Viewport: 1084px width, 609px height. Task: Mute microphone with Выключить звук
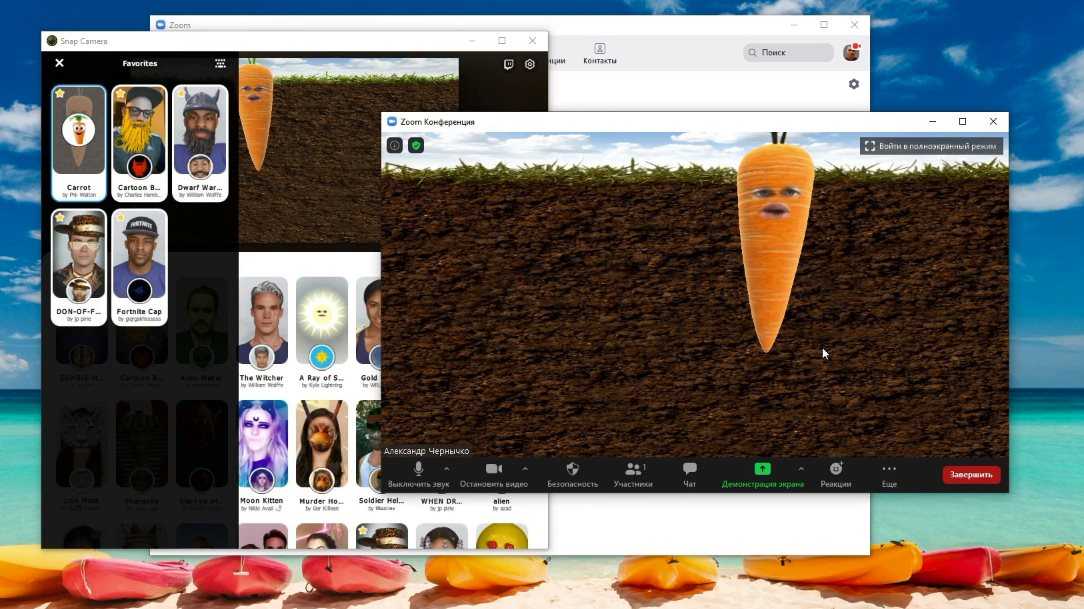[418, 474]
